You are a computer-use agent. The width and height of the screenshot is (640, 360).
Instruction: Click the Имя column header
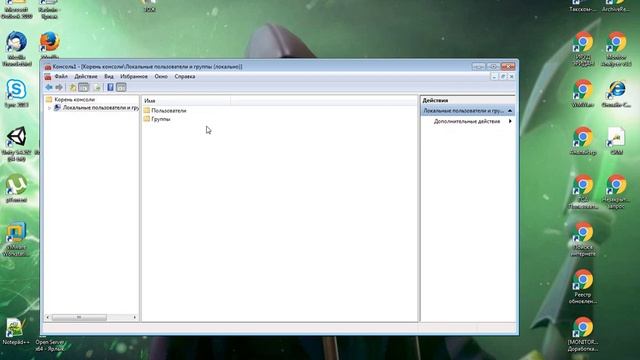tap(186, 100)
